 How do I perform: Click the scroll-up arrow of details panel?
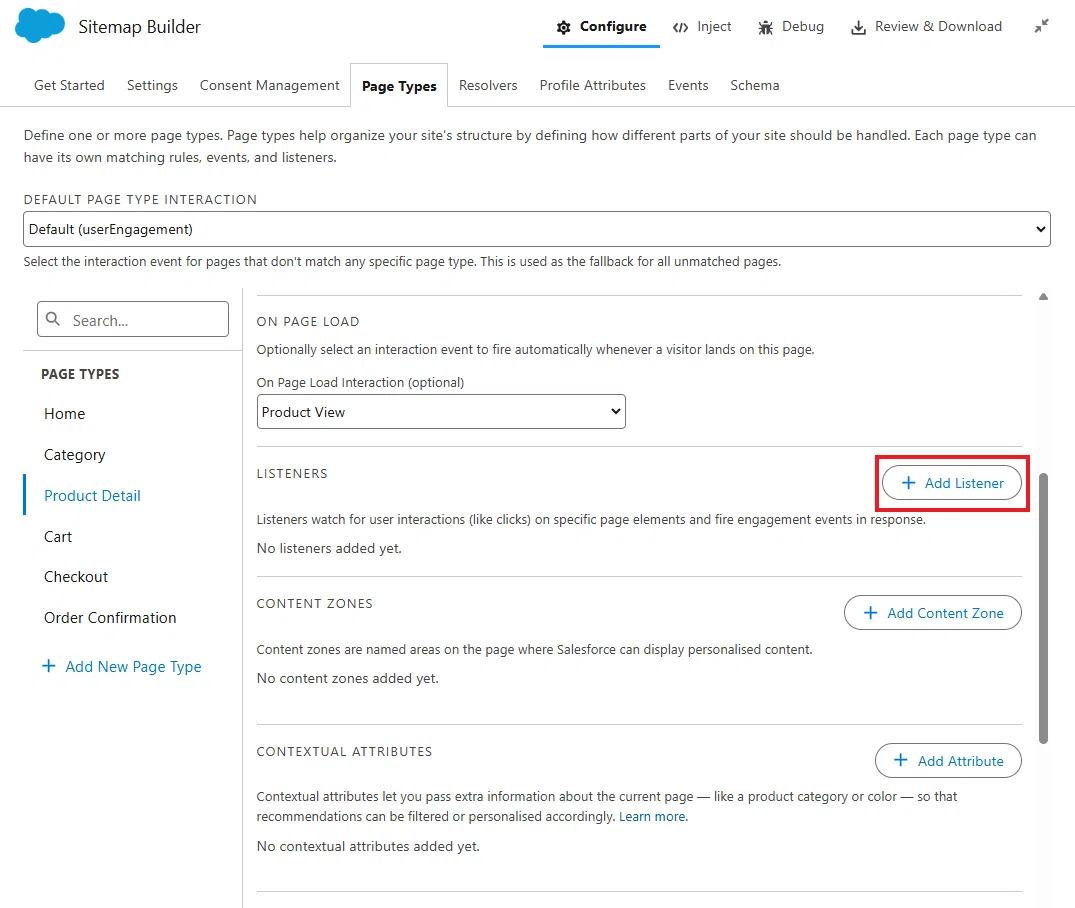1043,296
